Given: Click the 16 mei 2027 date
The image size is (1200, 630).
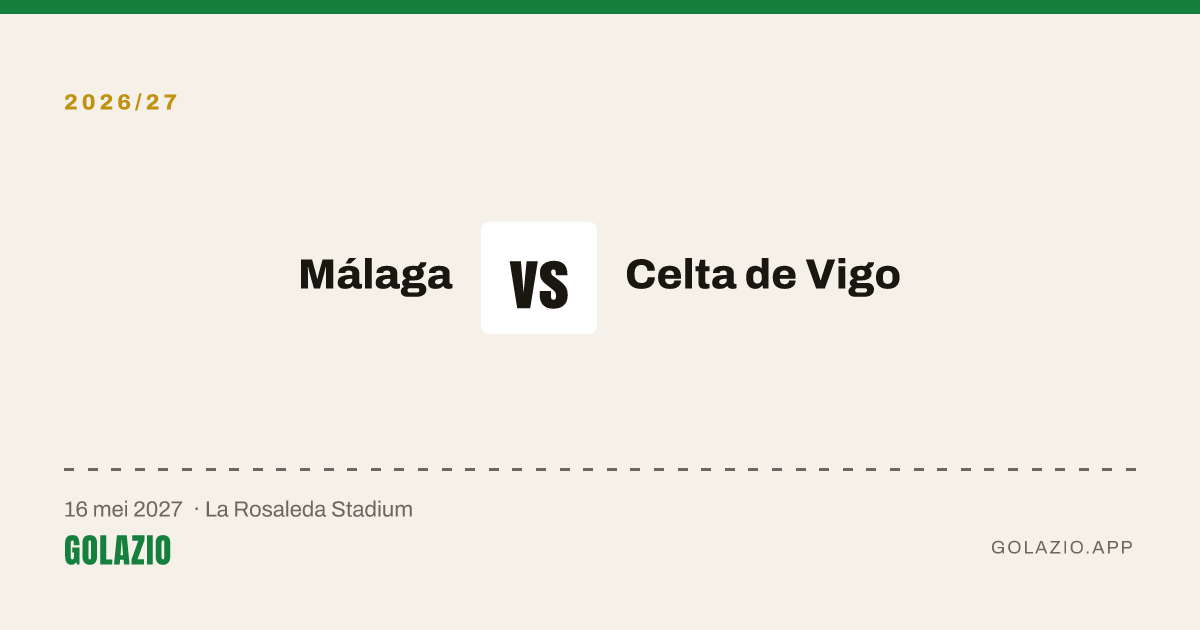Looking at the screenshot, I should [x=123, y=509].
